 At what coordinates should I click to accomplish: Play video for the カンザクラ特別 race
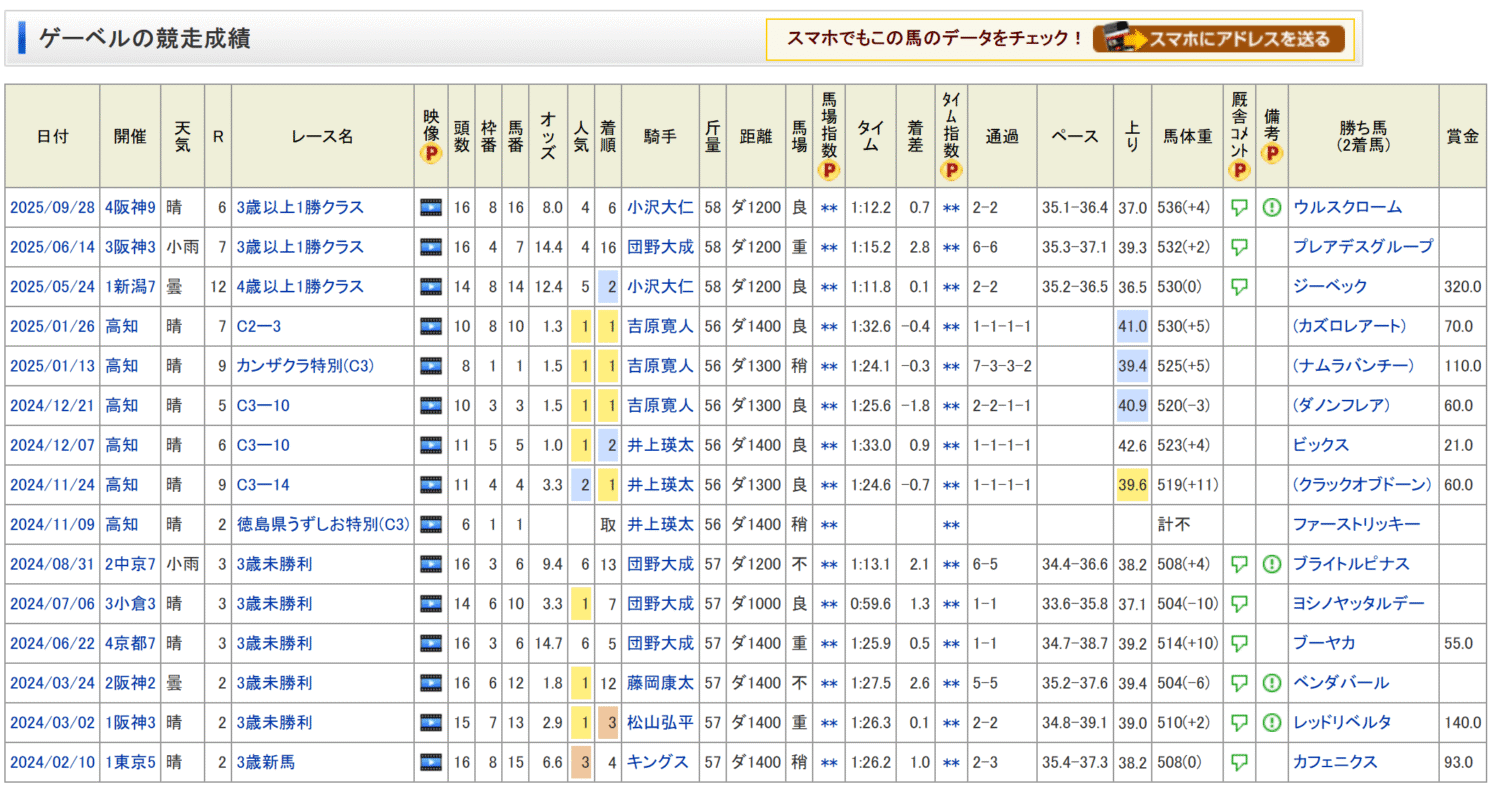430,366
